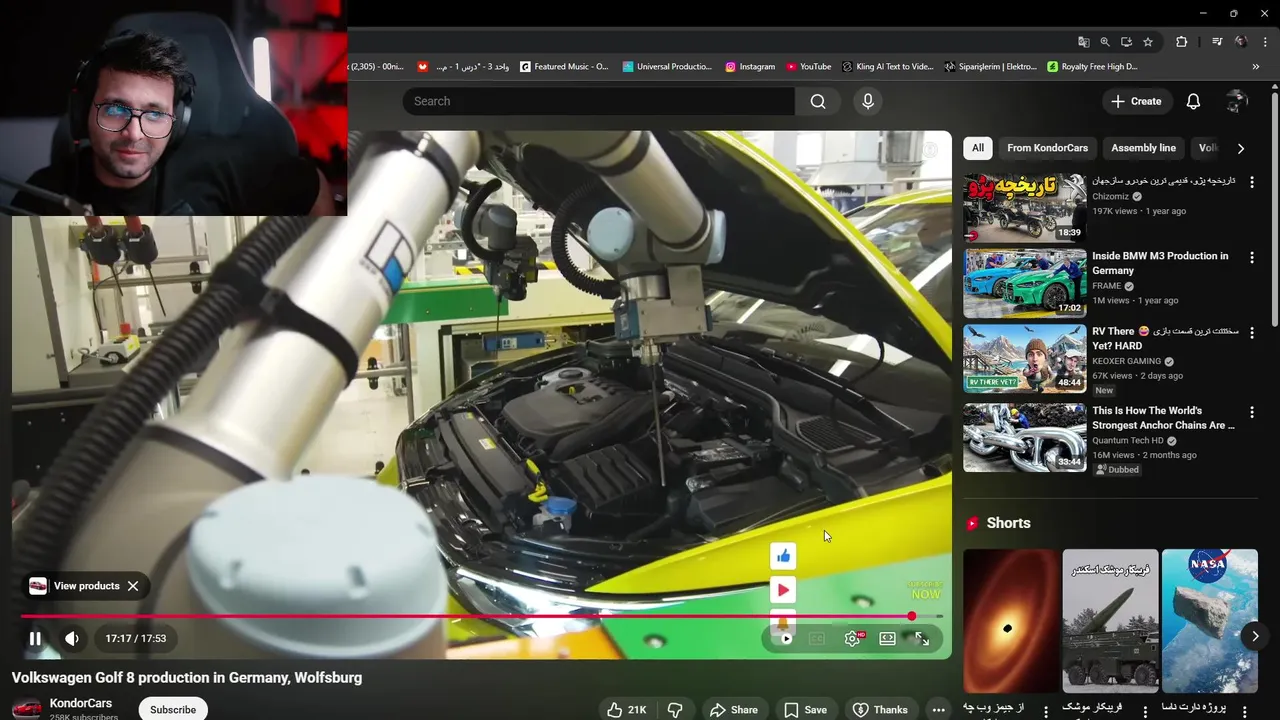Viewport: 1280px width, 720px height.
Task: Show next Shorts with the arrow
Action: click(x=1255, y=636)
